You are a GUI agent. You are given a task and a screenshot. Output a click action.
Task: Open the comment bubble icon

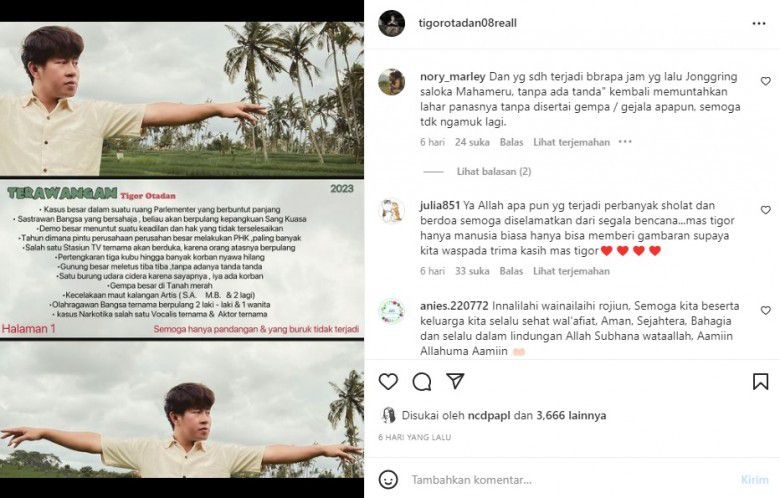click(421, 382)
